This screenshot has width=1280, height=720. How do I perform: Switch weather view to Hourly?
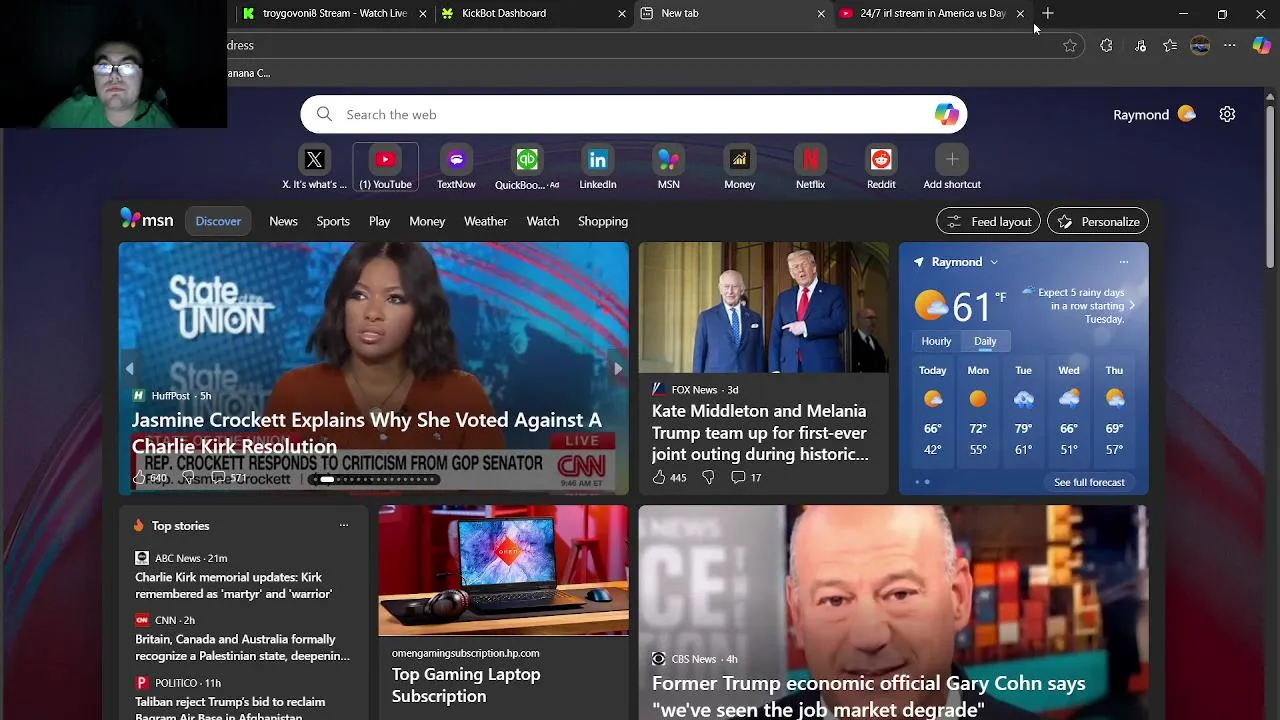936,341
